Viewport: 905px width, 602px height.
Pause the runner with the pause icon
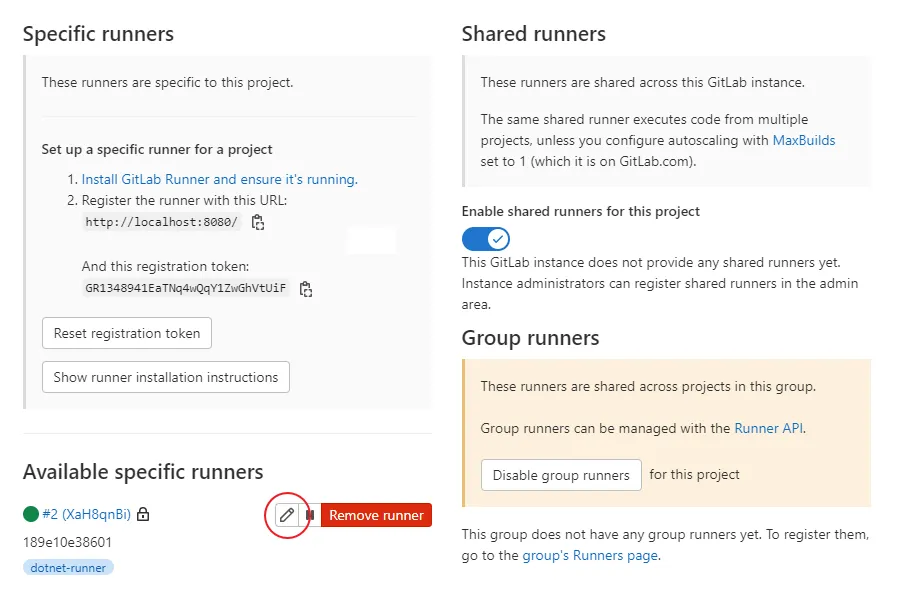pyautogui.click(x=310, y=515)
